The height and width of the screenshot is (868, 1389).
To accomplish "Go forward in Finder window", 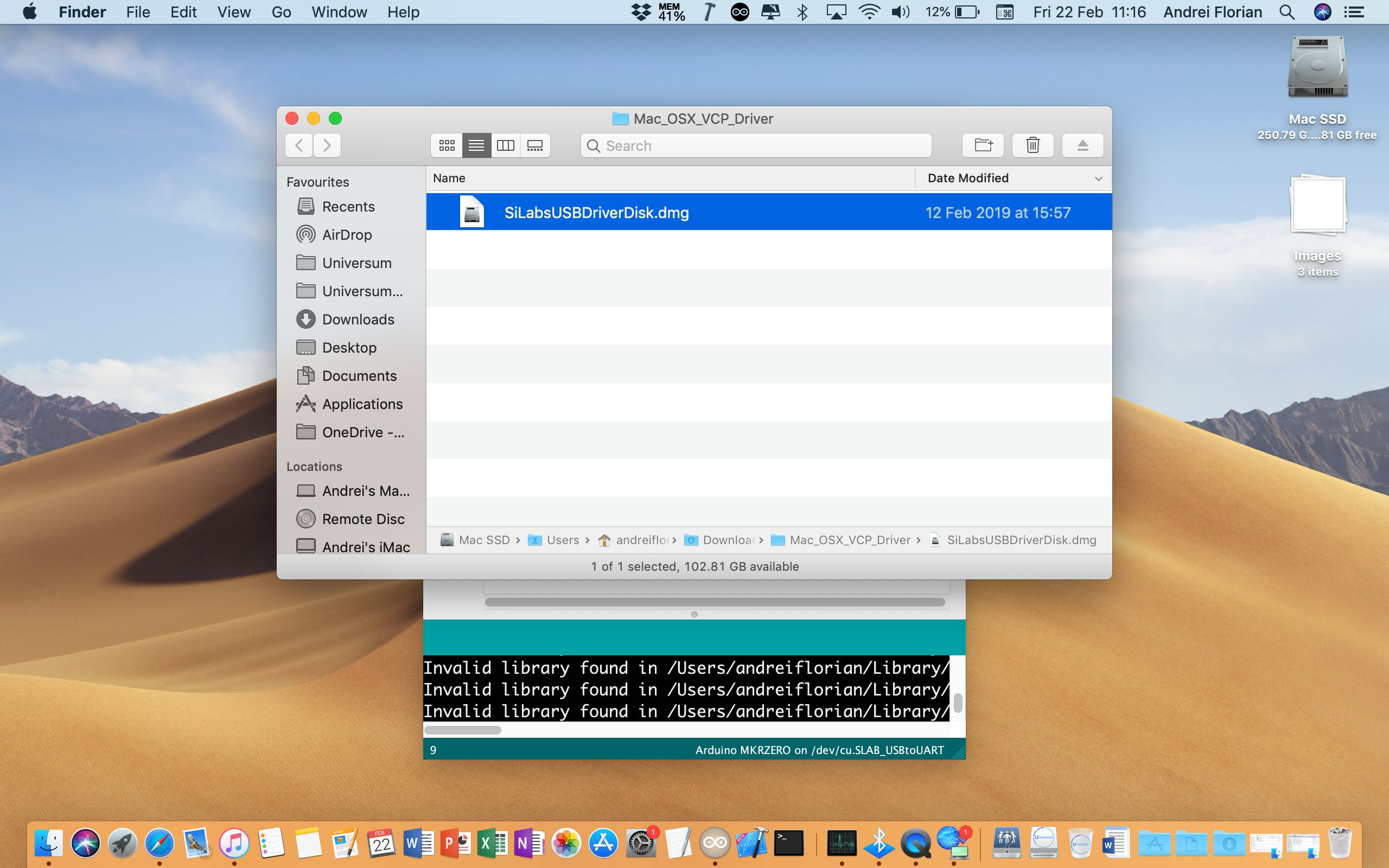I will pyautogui.click(x=327, y=146).
